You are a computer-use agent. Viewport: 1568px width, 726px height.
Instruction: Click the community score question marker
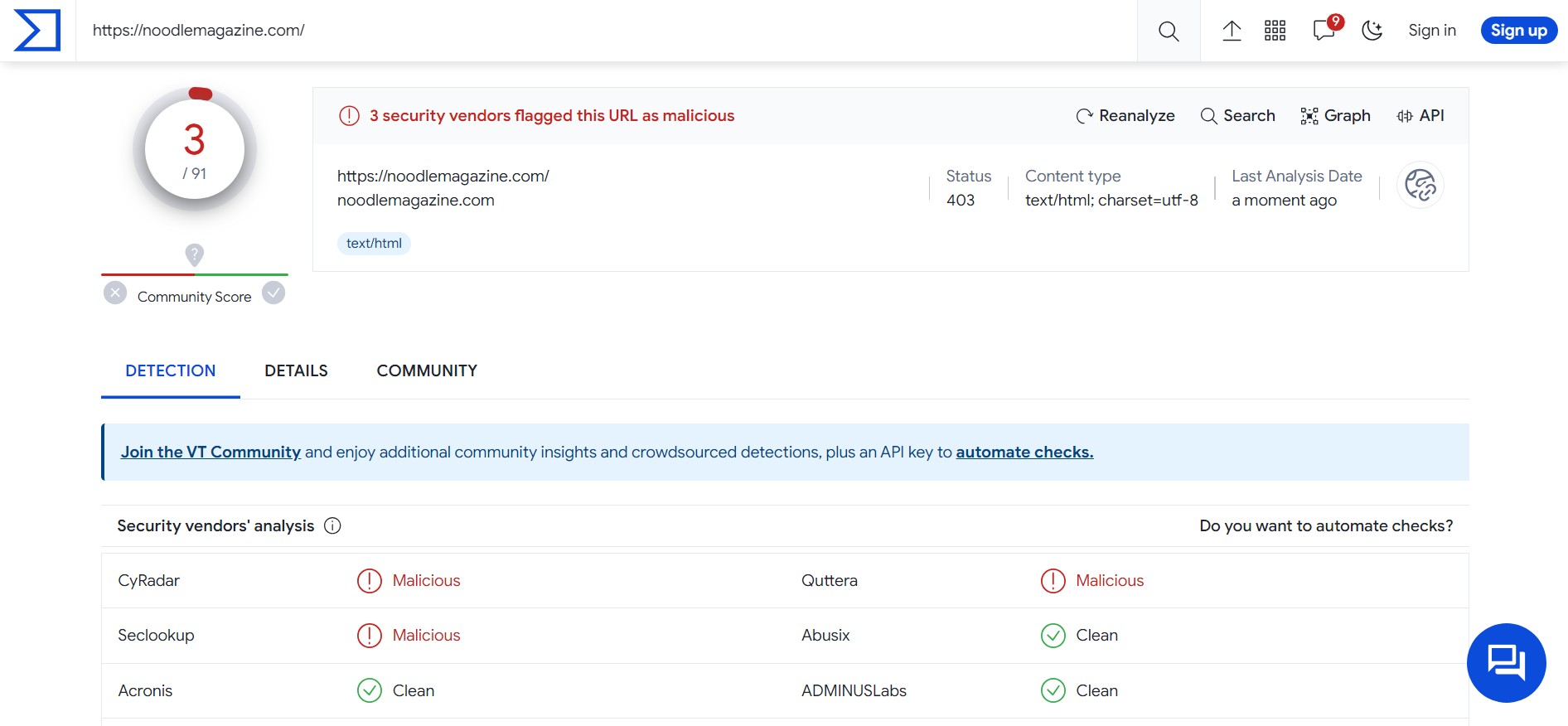click(x=194, y=254)
